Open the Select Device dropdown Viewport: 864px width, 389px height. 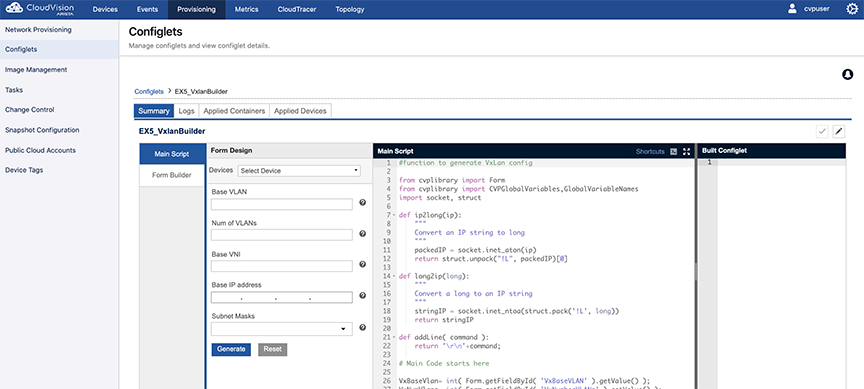299,171
